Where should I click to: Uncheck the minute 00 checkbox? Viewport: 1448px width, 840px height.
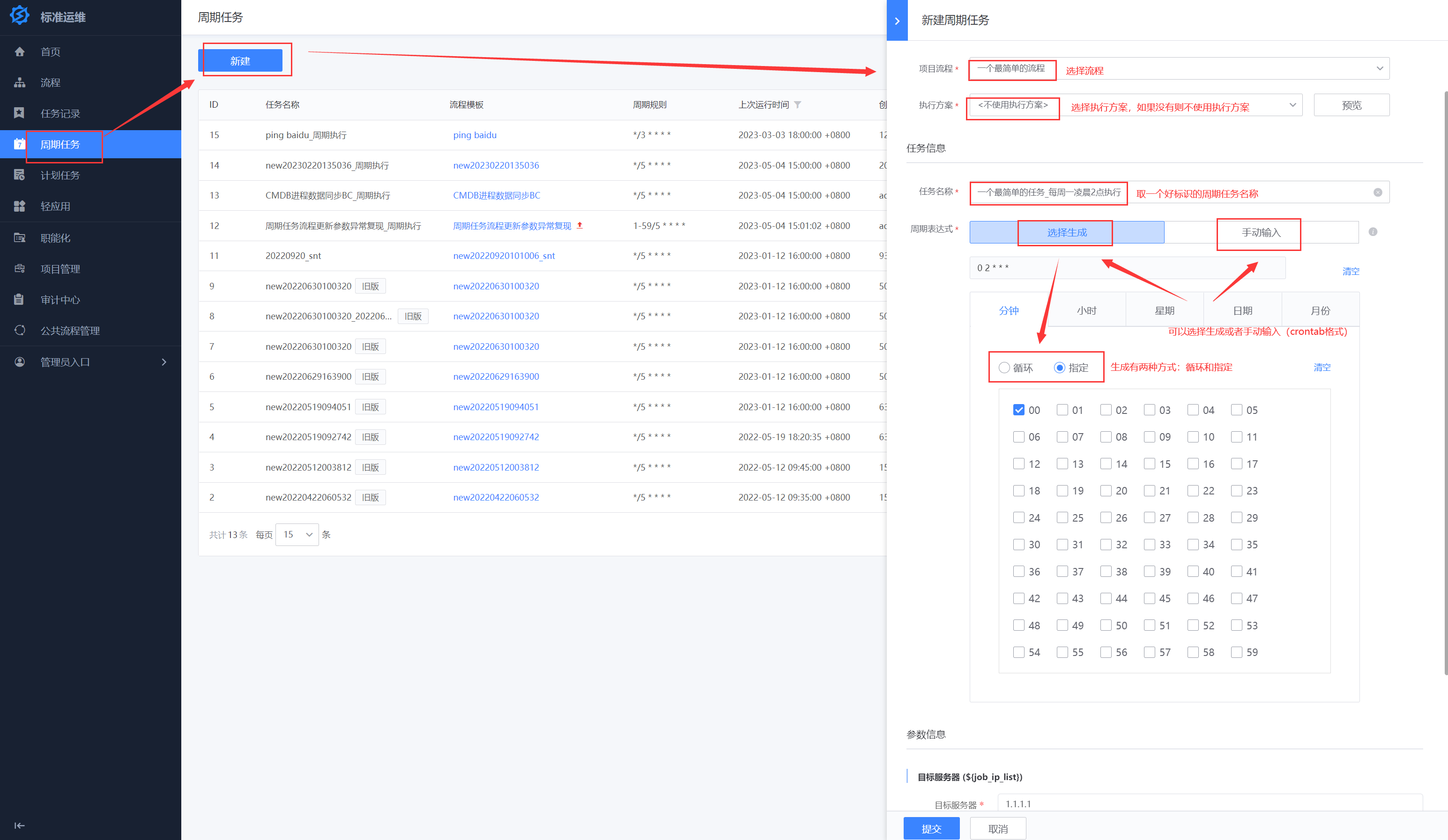(1019, 410)
